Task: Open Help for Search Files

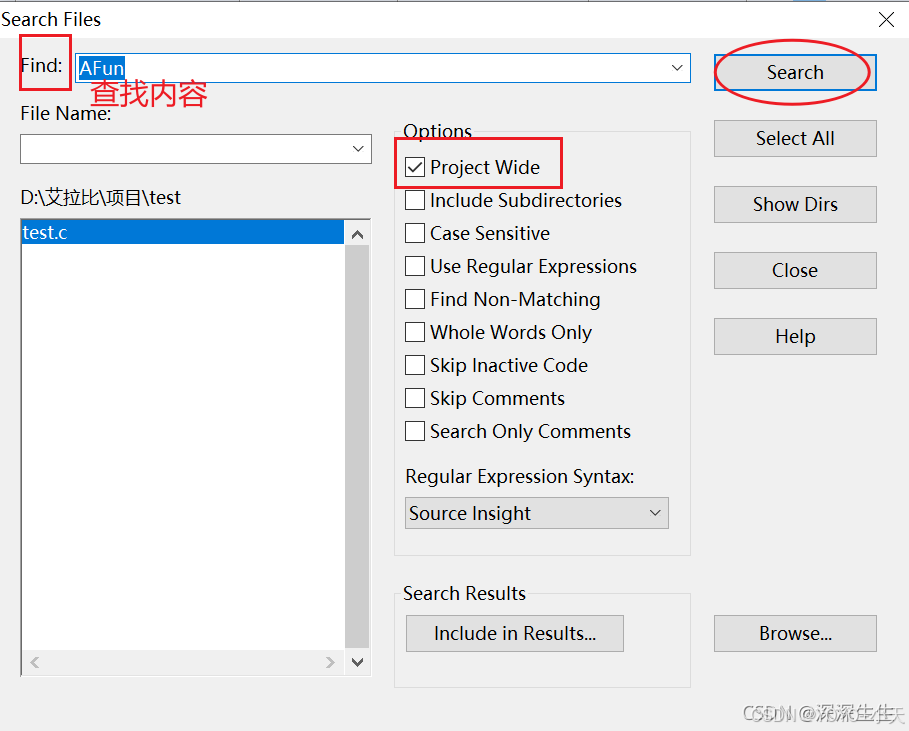Action: 795,336
